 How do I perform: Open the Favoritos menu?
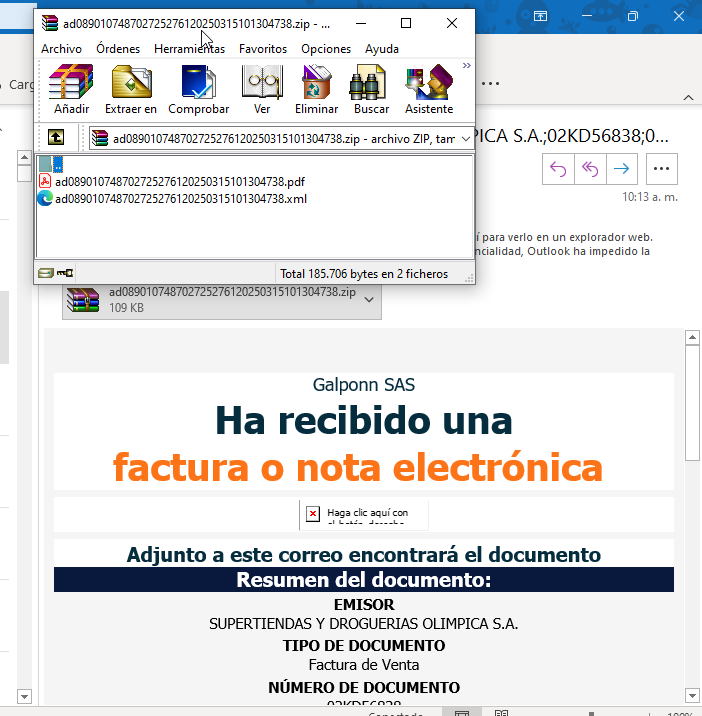(x=263, y=49)
